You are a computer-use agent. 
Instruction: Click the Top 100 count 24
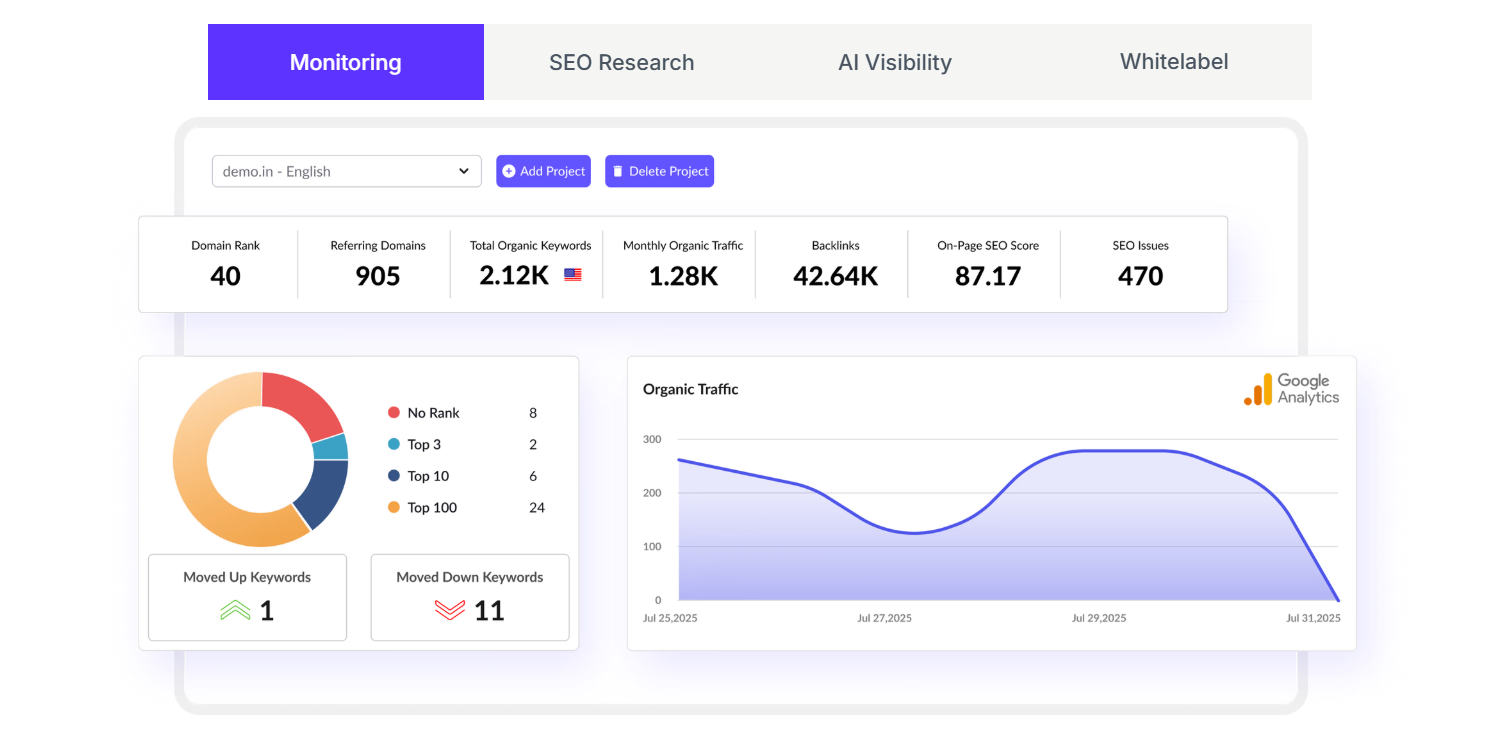[537, 508]
